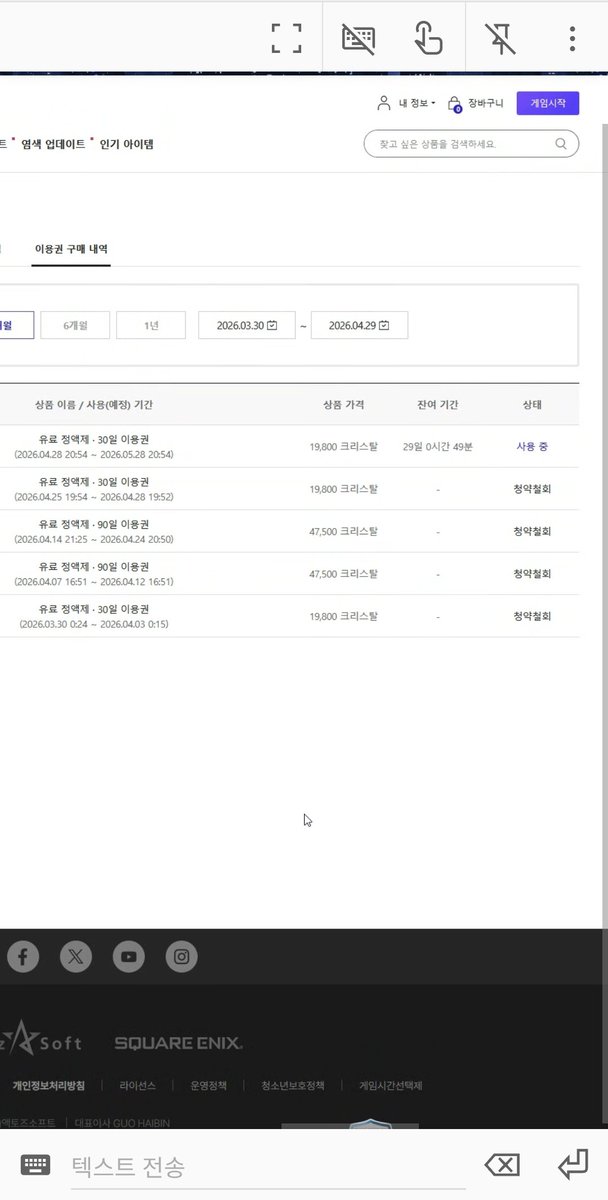Select the touch gesture mode icon

(x=428, y=38)
